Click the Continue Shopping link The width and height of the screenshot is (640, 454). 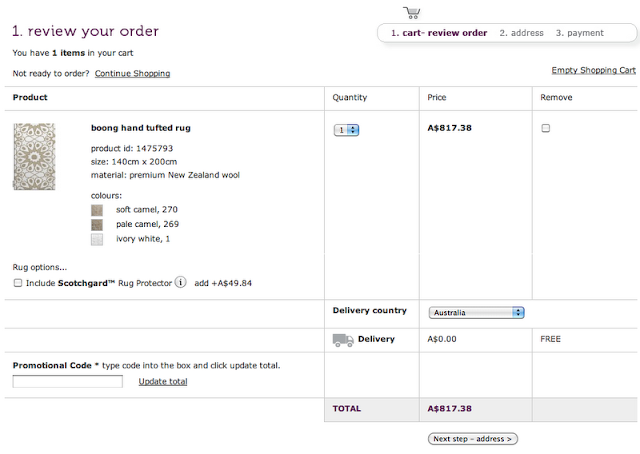pos(132,73)
